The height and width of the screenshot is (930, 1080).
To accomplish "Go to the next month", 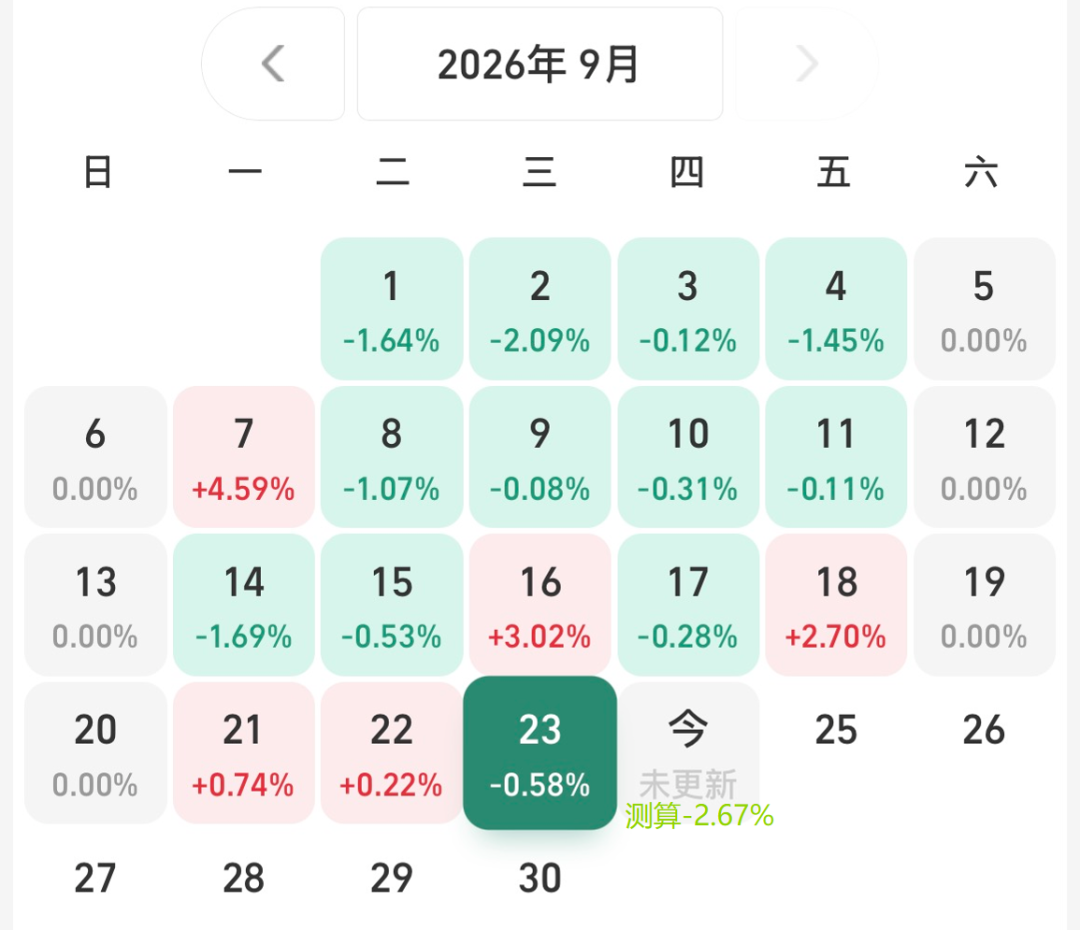I will tap(807, 64).
